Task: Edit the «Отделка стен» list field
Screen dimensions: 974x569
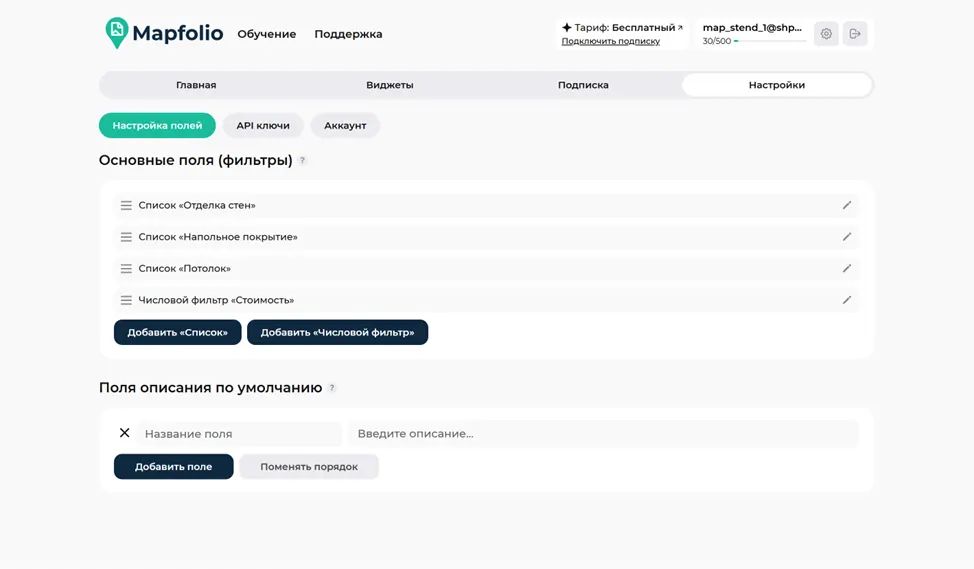Action: point(847,205)
